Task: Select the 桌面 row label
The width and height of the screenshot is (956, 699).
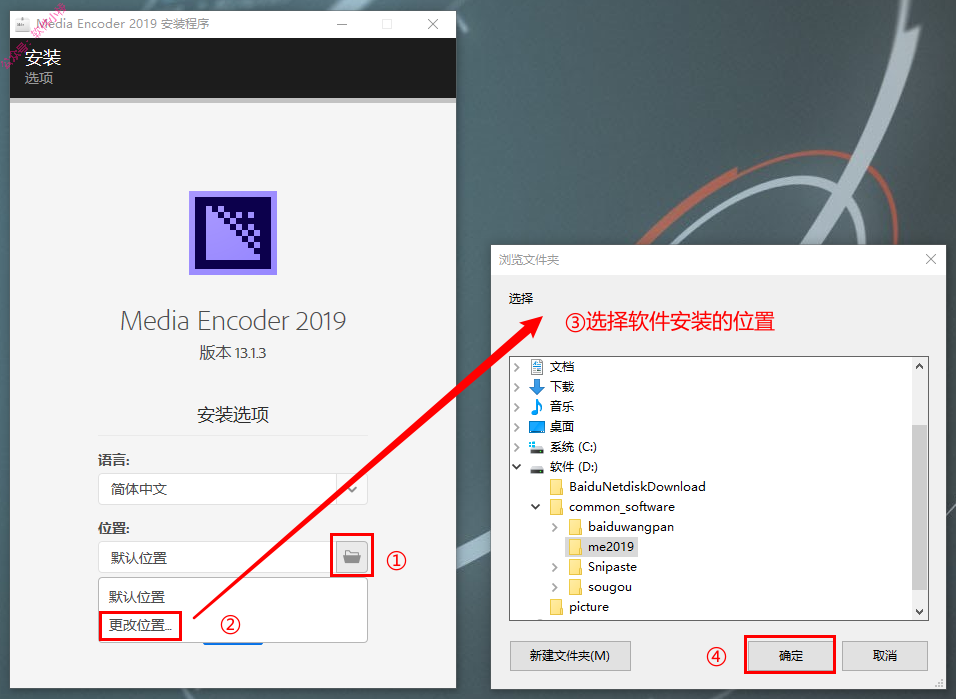Action: click(x=562, y=427)
